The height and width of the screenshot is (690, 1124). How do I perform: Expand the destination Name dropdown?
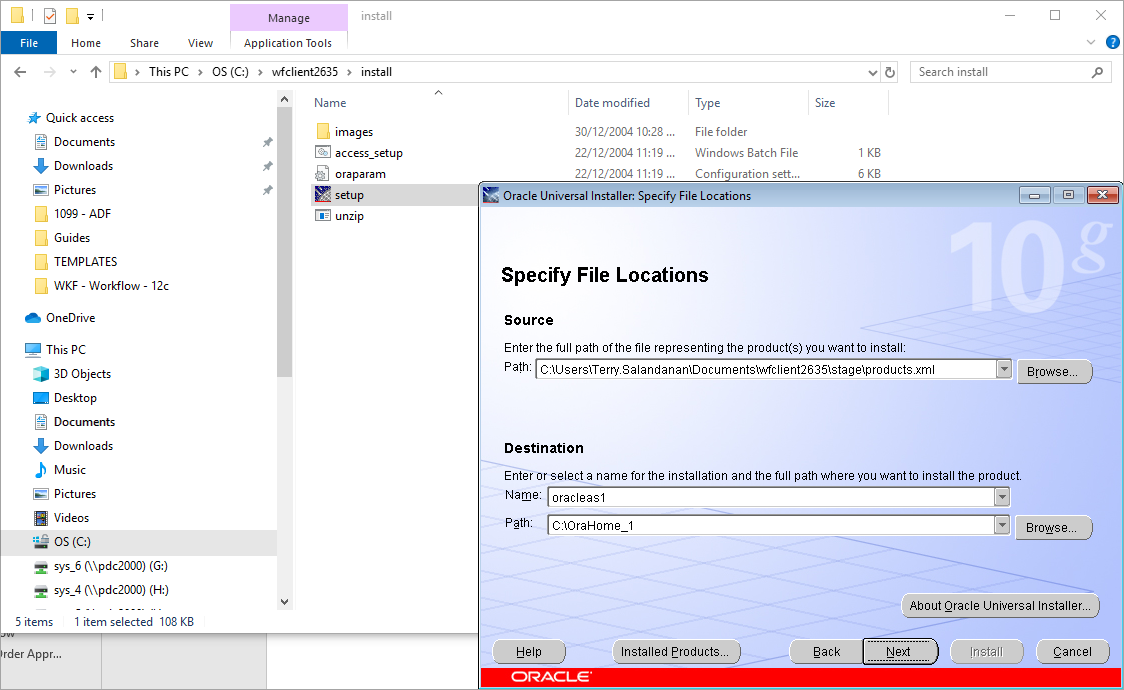pos(1003,497)
